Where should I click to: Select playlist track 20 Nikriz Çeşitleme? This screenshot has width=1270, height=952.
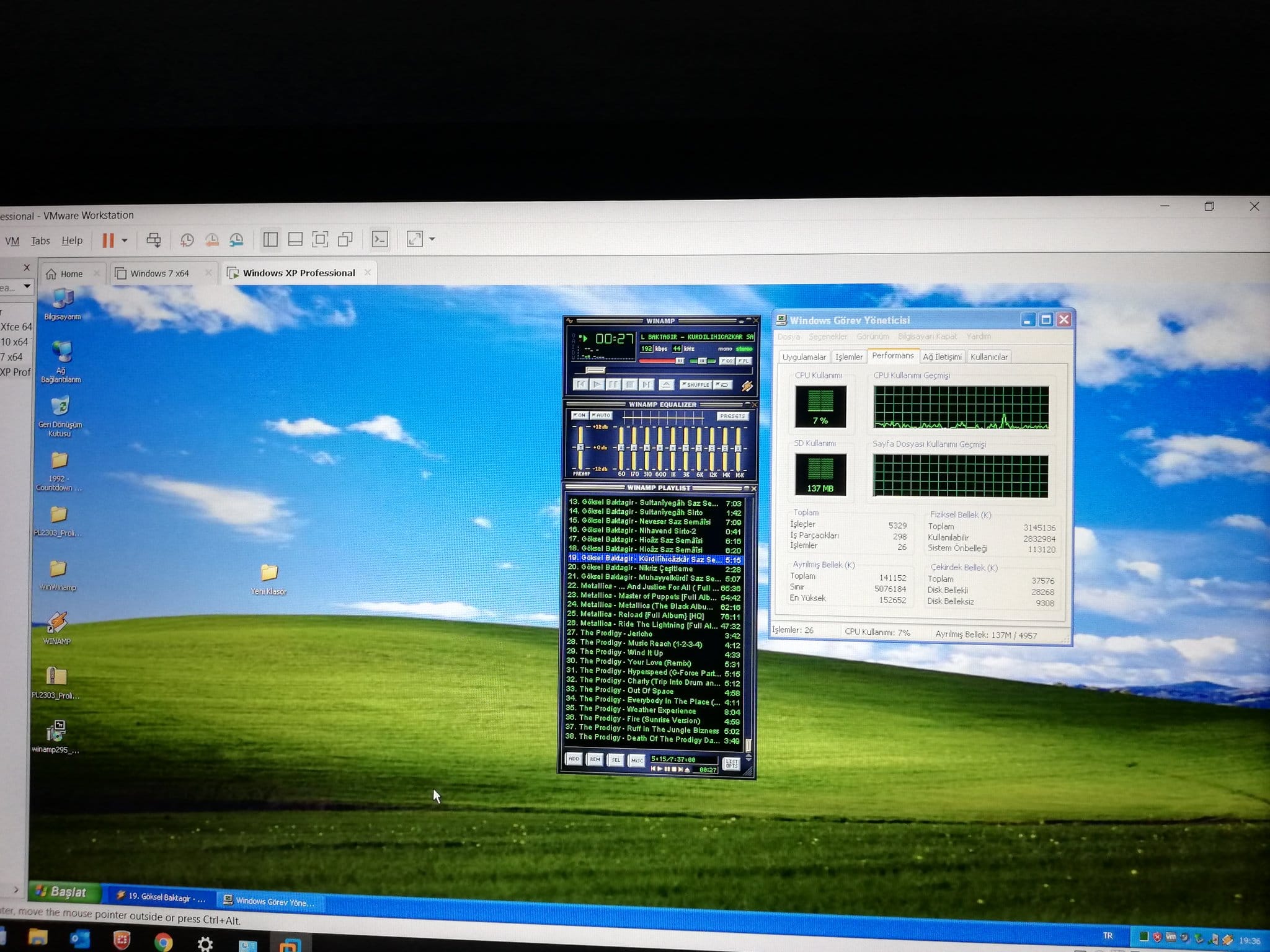click(654, 568)
